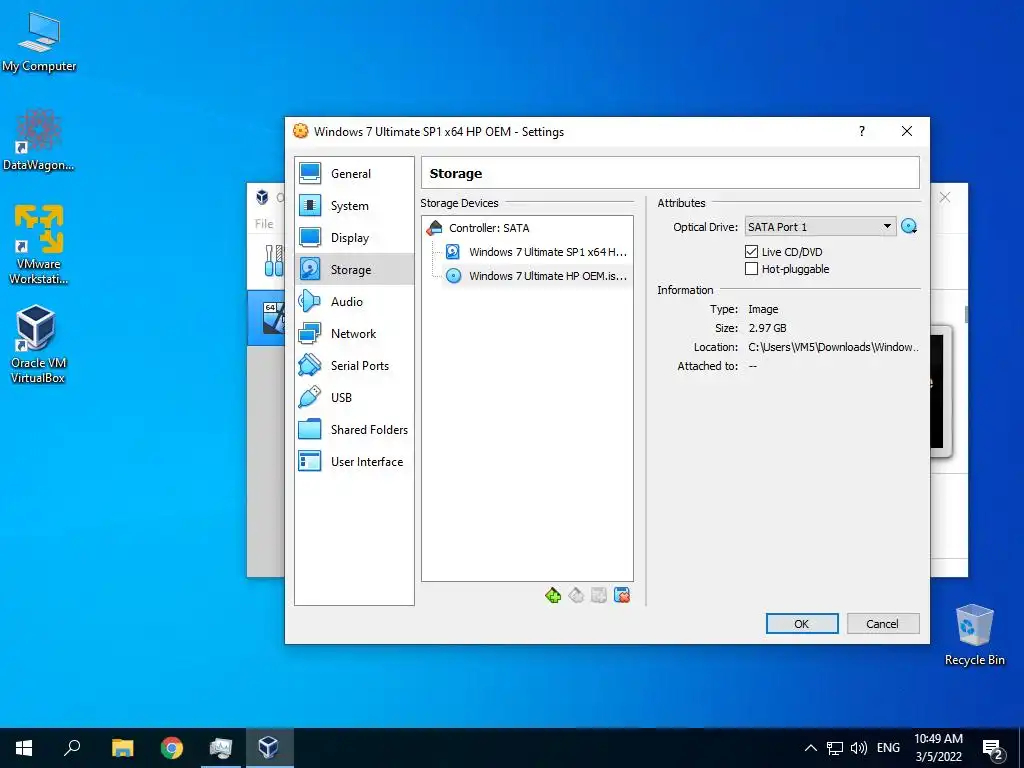Click the ENG language indicator
This screenshot has height=768, width=1024.
click(x=888, y=748)
